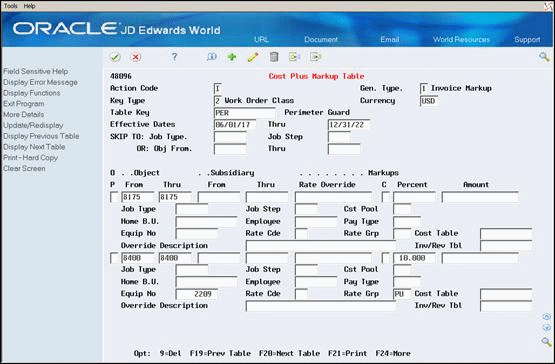
Task: Select Field Sensitive Help
Action: pyautogui.click(x=35, y=72)
